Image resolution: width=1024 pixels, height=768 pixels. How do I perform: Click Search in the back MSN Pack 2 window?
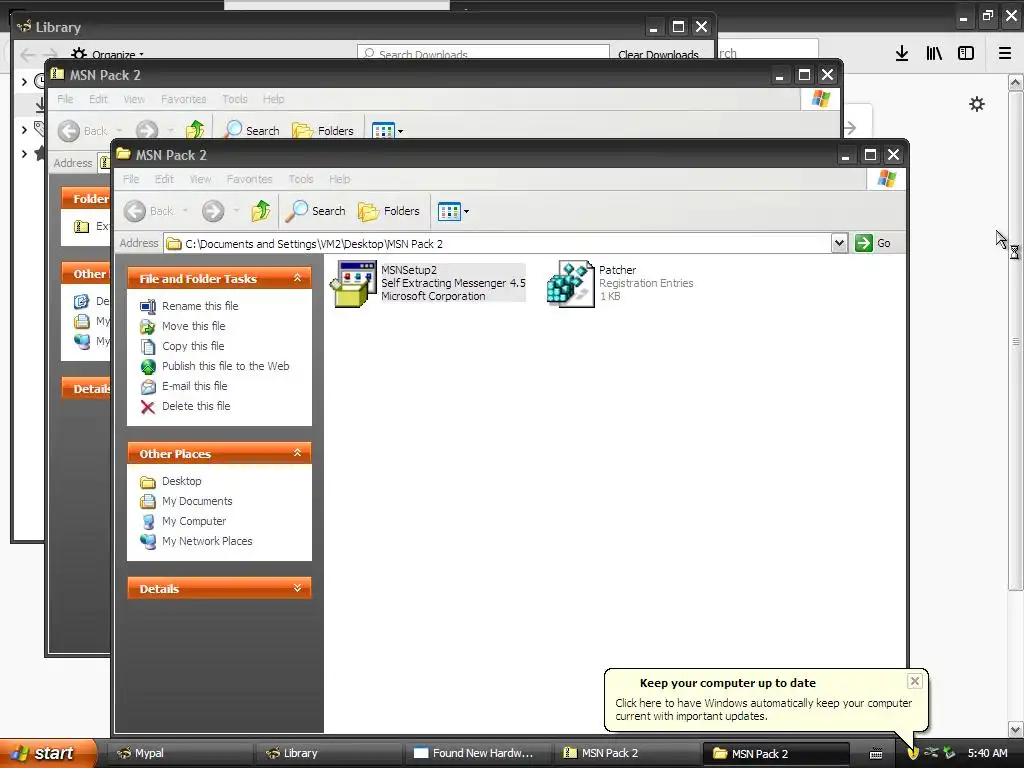(x=251, y=131)
